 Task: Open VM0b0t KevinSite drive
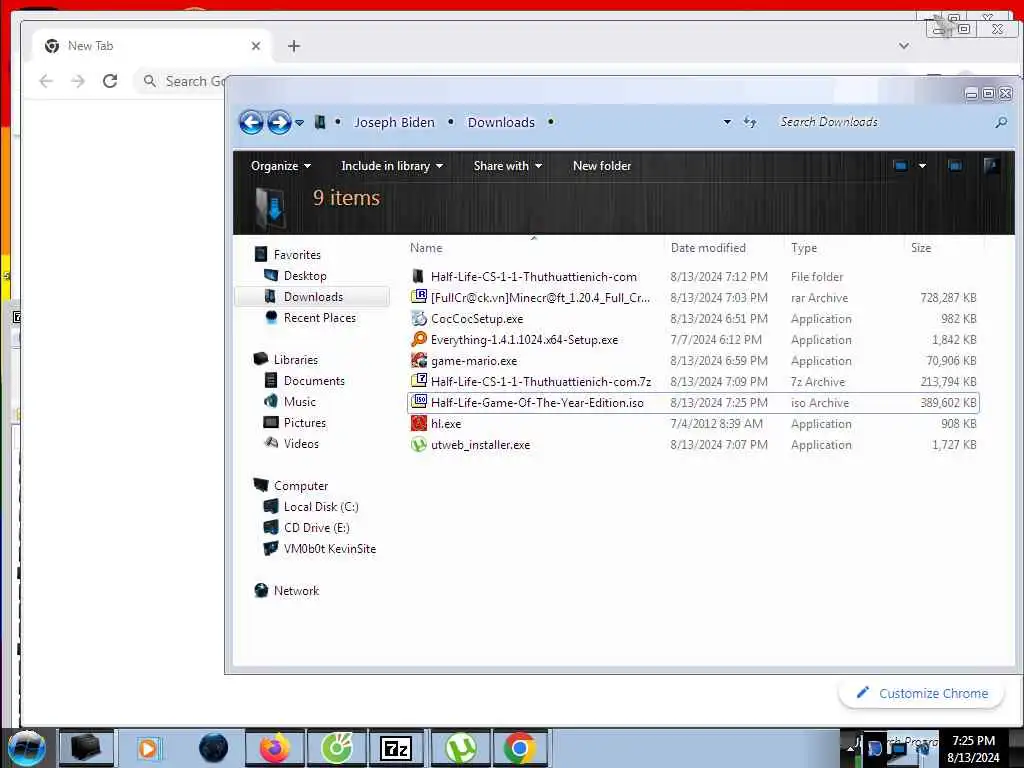330,549
